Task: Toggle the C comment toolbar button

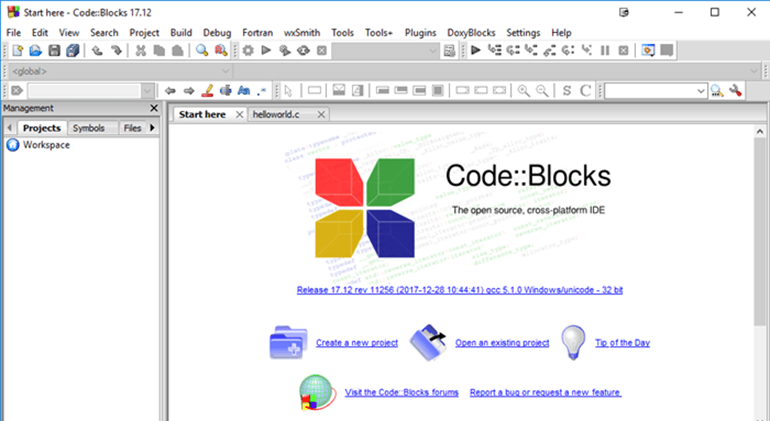Action: click(586, 91)
